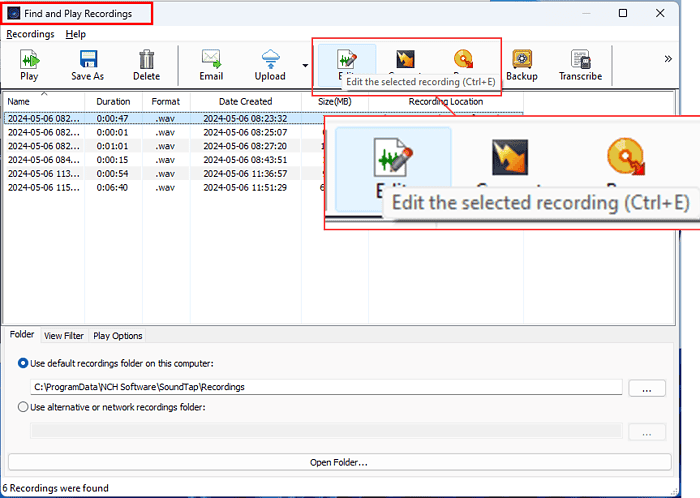Click the Transcribe toolbar icon
700x498 pixels.
pos(580,59)
